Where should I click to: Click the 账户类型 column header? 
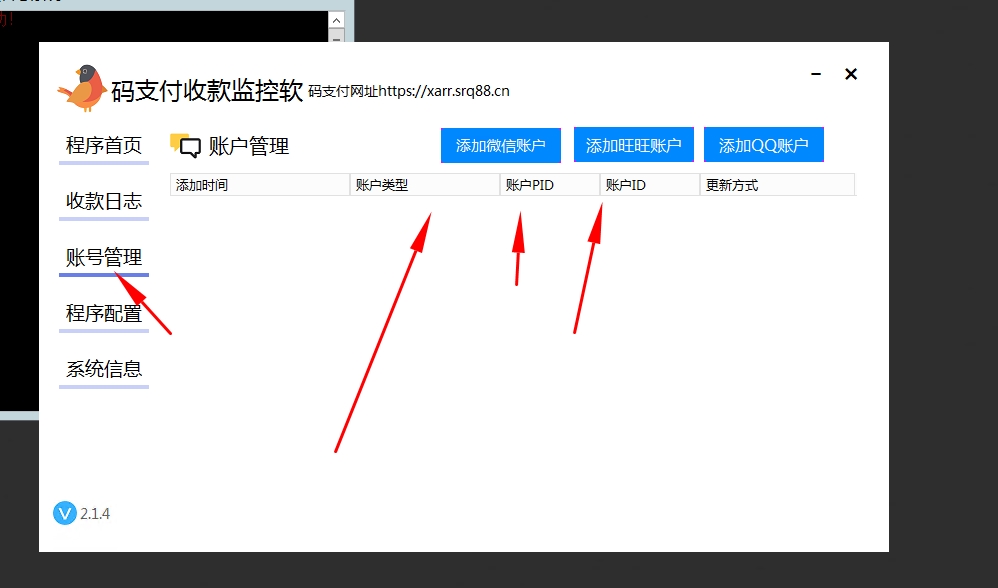[x=424, y=185]
